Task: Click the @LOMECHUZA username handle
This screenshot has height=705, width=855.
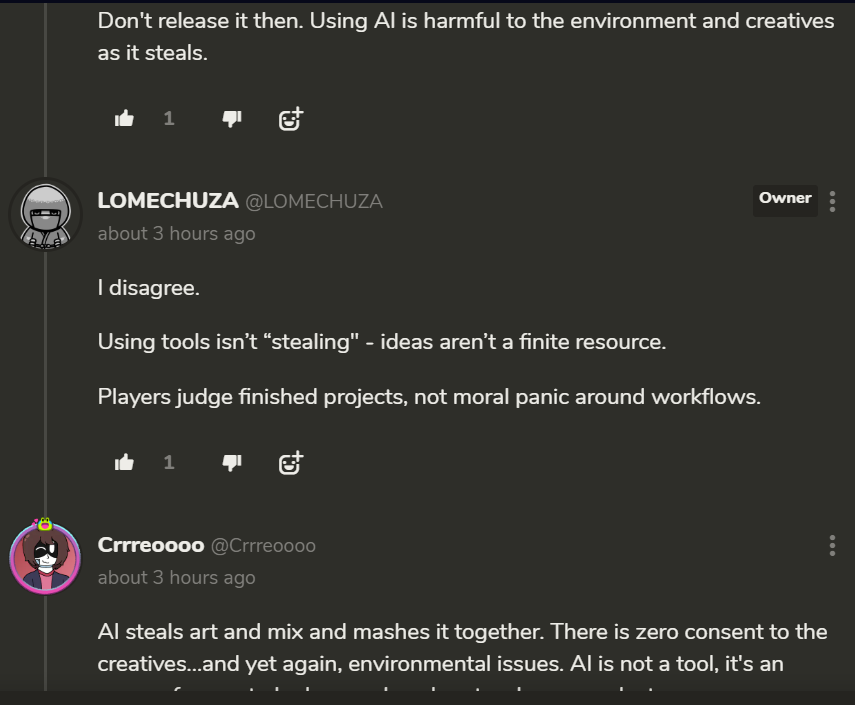Action: (314, 202)
